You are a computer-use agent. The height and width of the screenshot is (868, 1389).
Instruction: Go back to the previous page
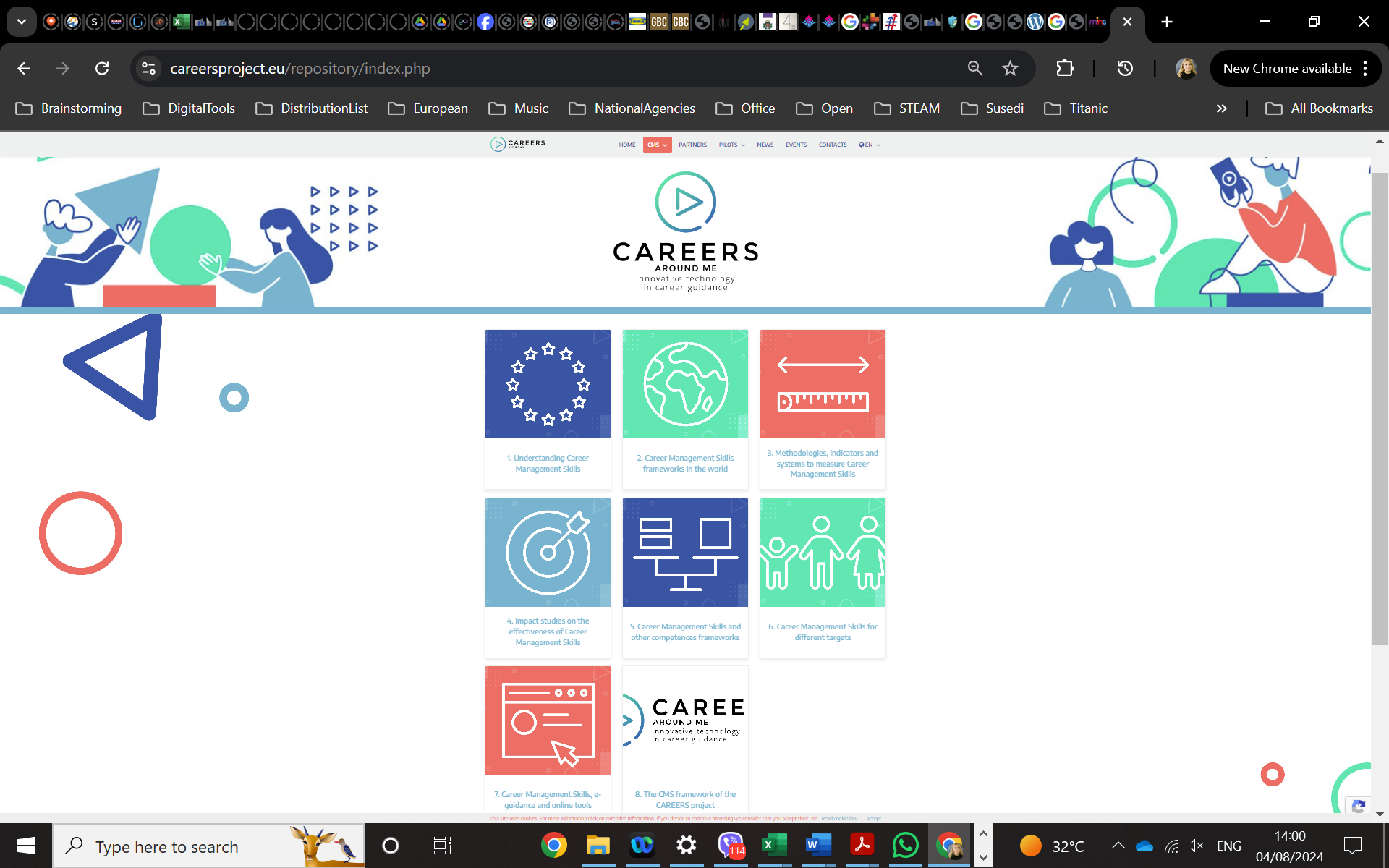(24, 68)
